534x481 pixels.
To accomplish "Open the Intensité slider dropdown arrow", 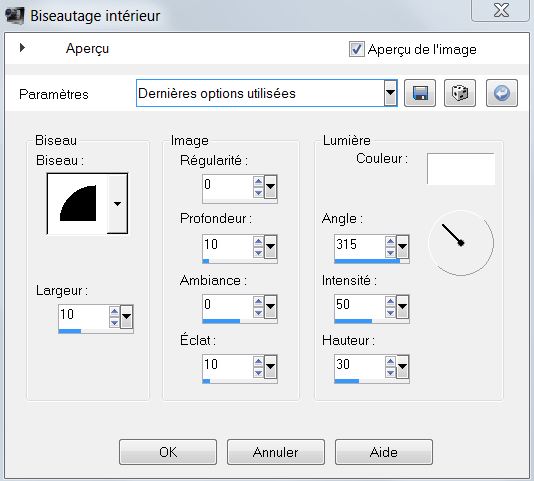I will 403,306.
